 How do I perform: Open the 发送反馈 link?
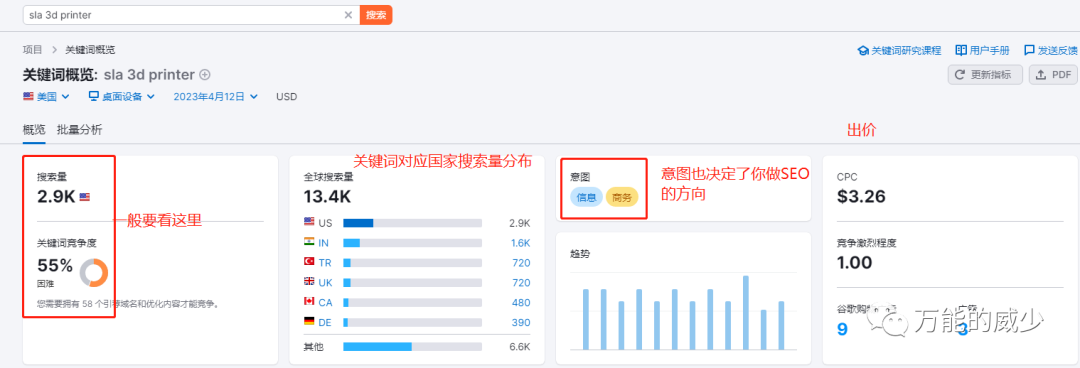point(1051,50)
